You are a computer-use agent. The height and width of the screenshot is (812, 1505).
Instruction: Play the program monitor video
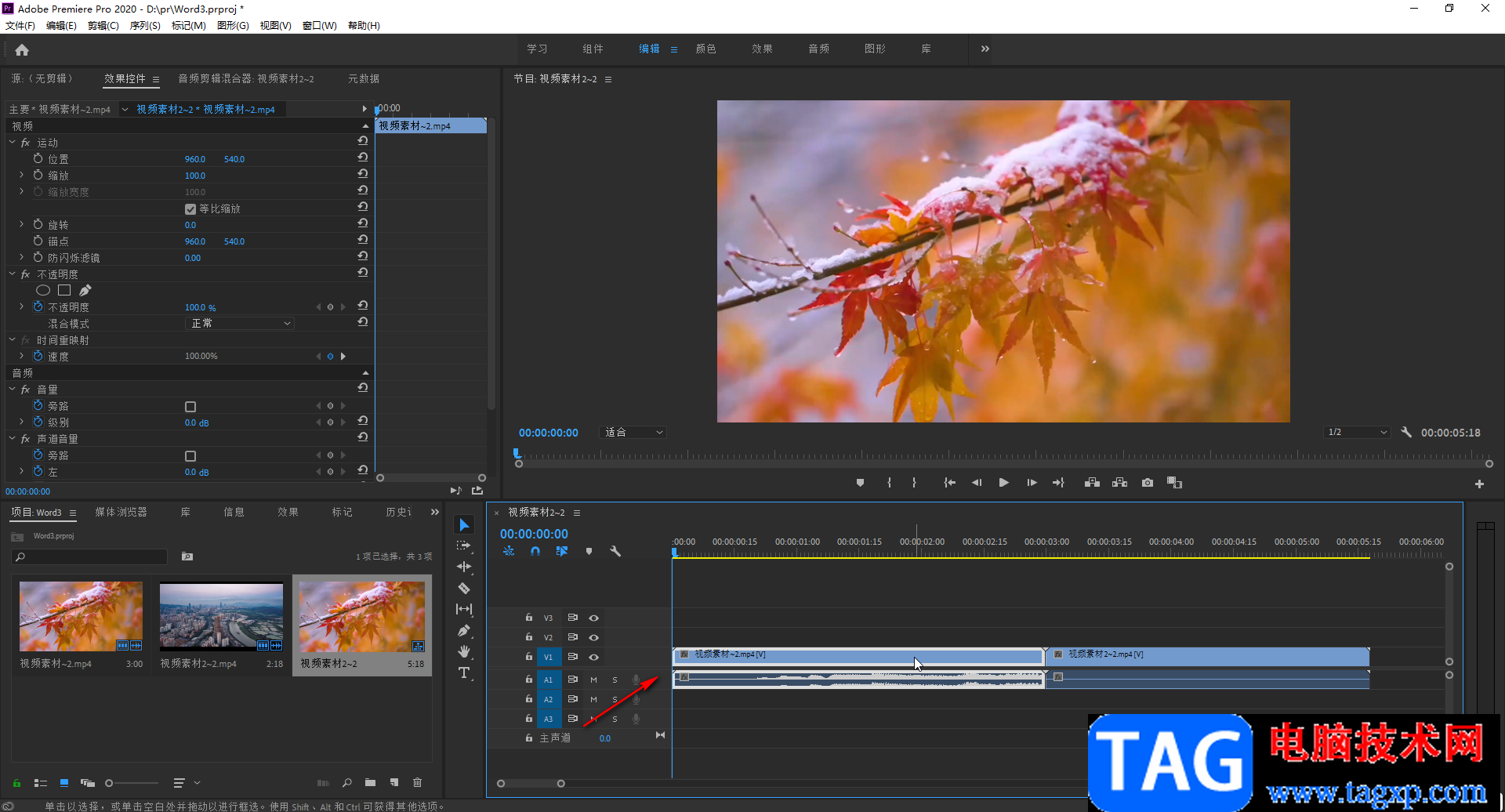(x=1003, y=483)
